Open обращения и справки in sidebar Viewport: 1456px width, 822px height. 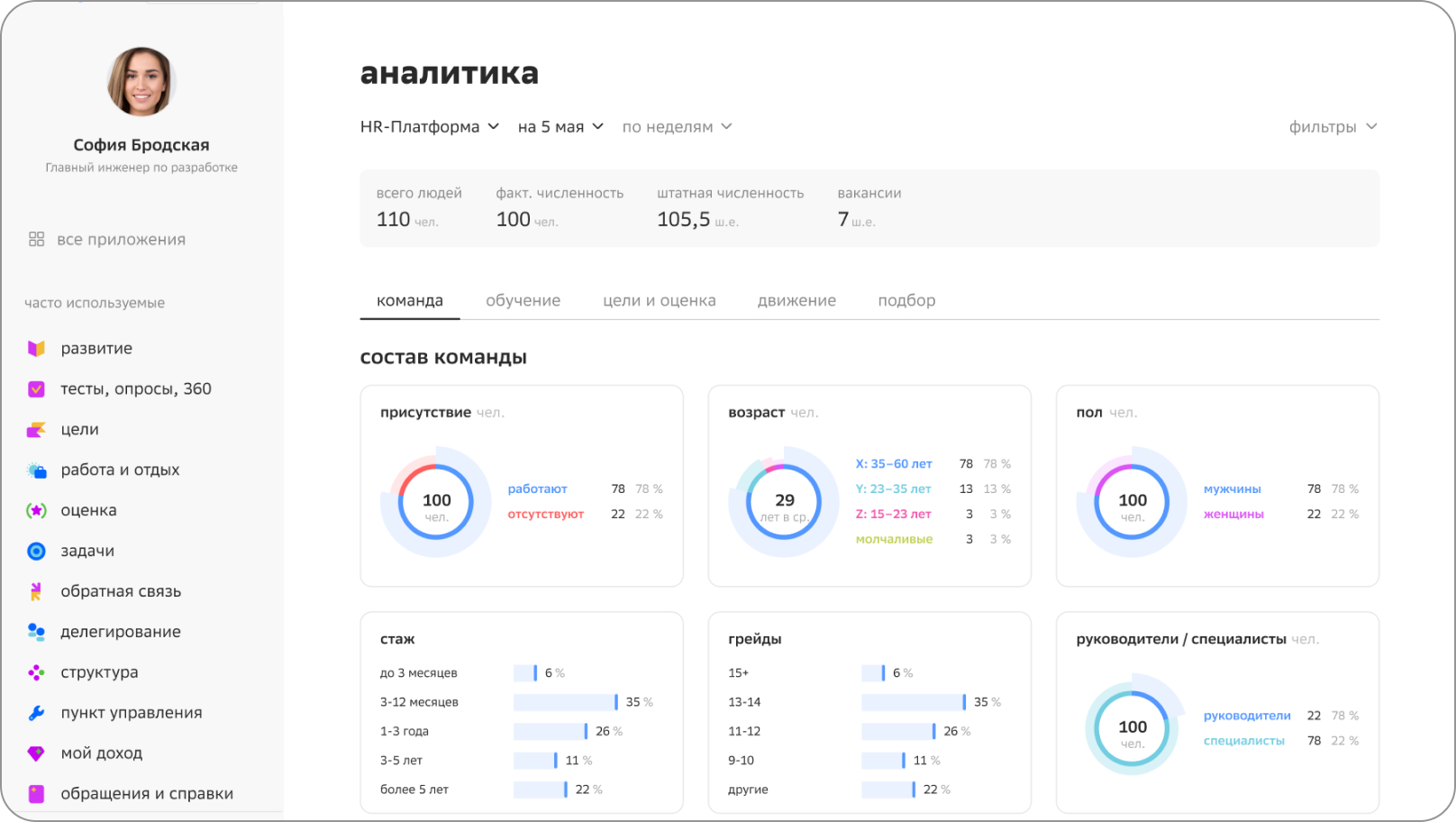[146, 794]
